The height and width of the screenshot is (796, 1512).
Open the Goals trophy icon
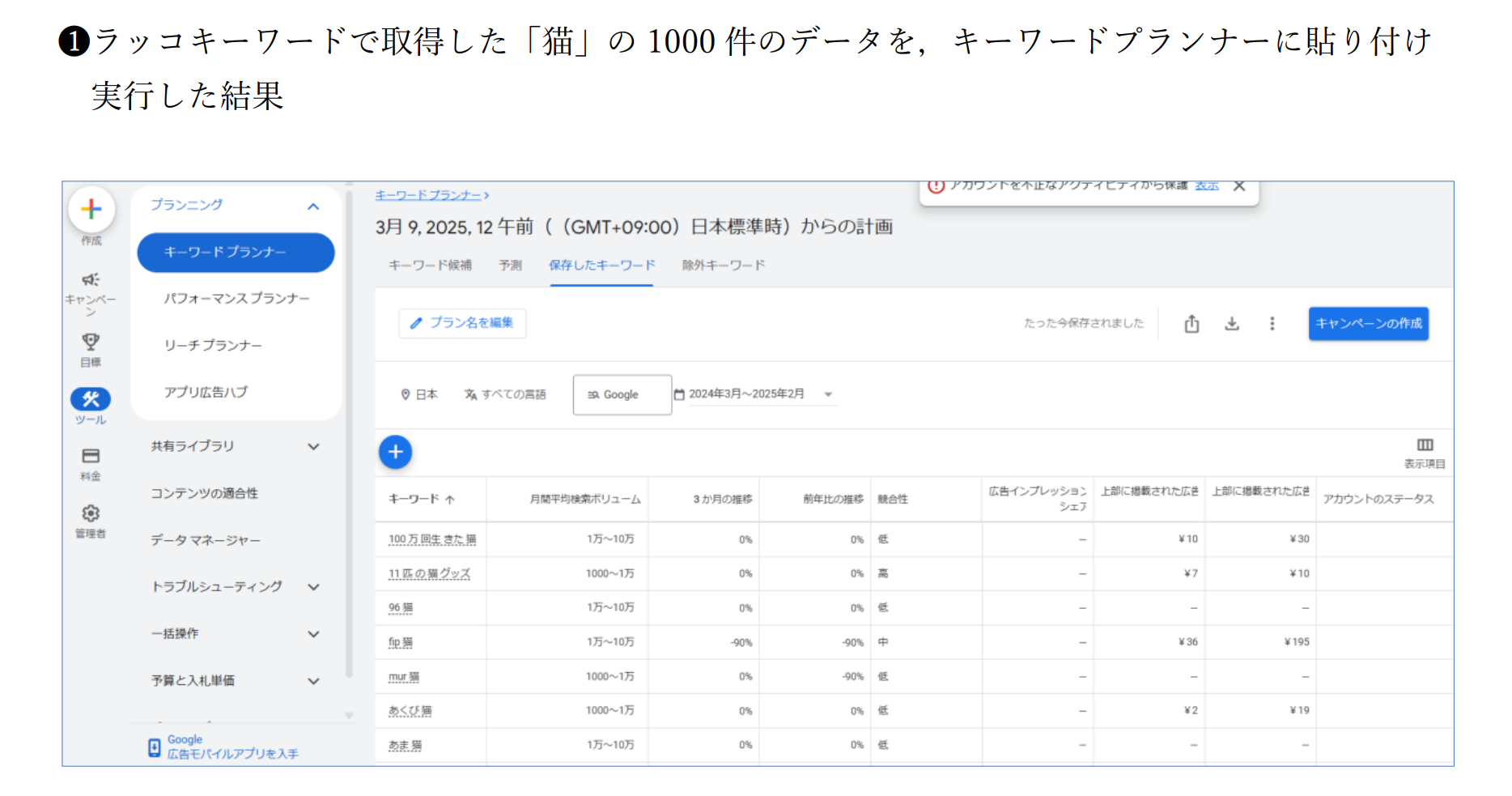(91, 342)
